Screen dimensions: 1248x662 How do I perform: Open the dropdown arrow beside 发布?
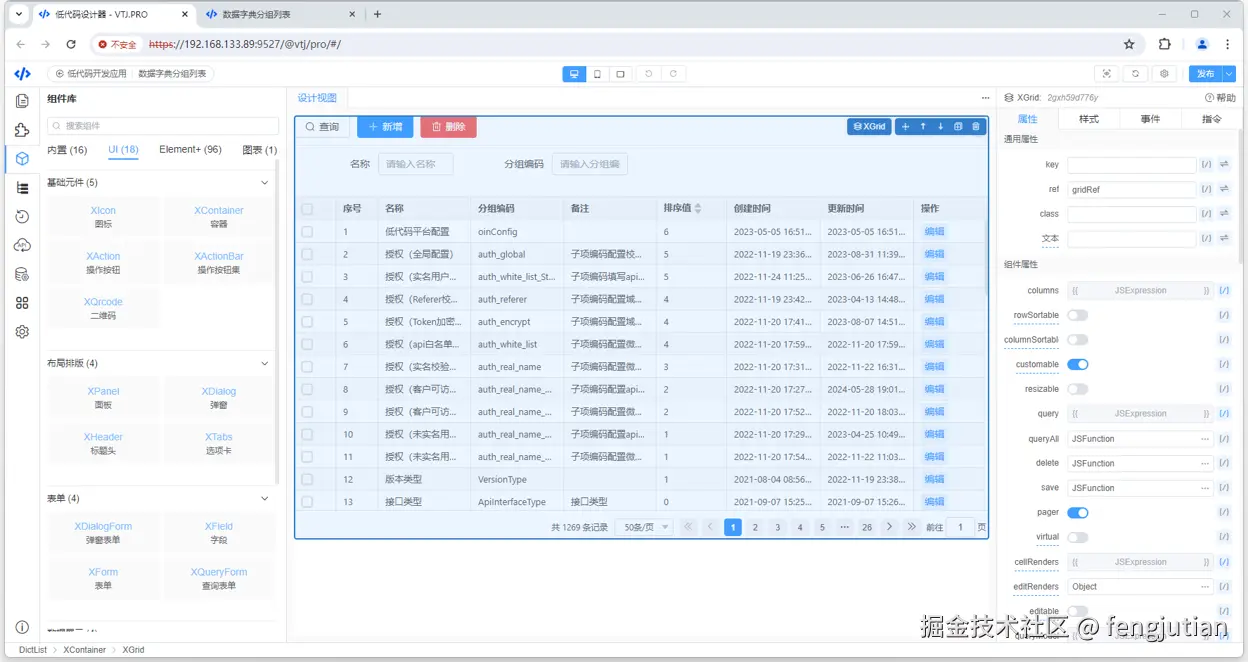click(x=1229, y=74)
